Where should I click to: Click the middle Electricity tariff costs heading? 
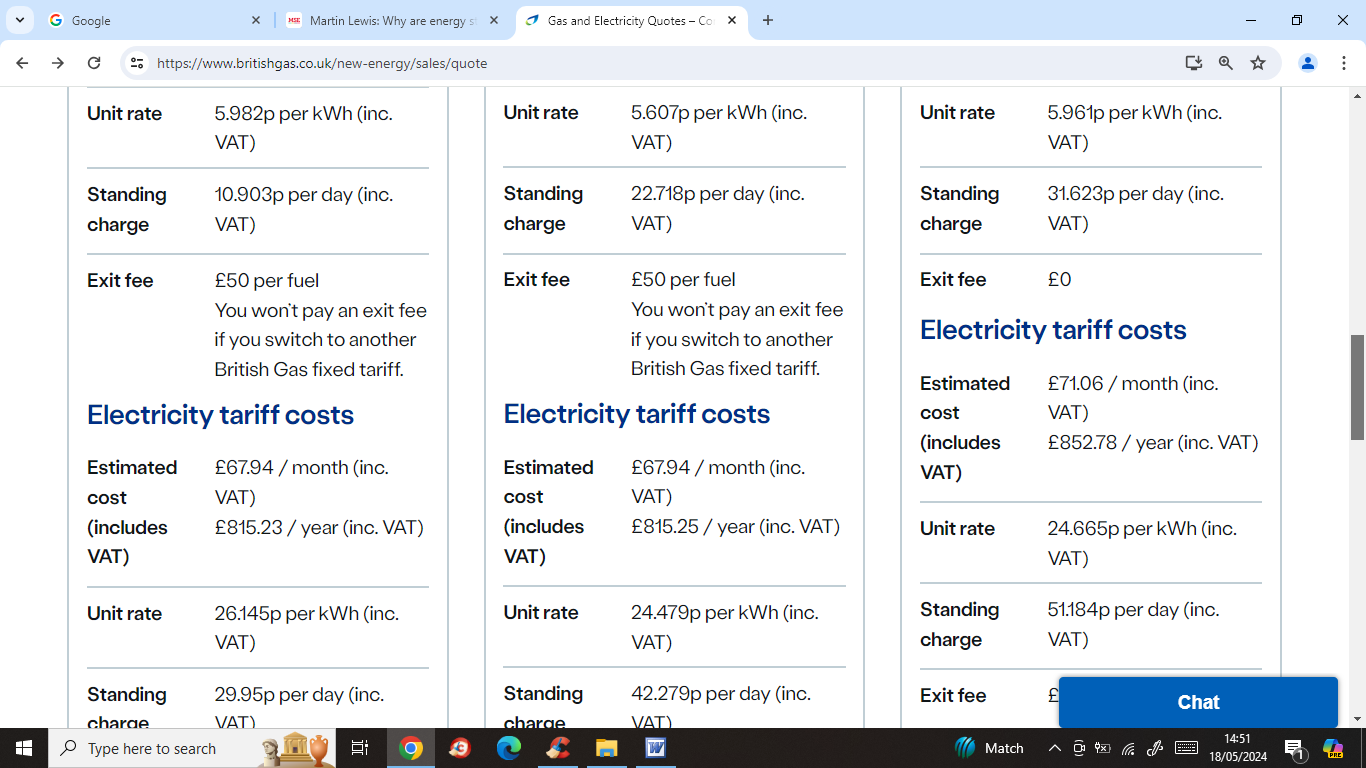coord(637,414)
